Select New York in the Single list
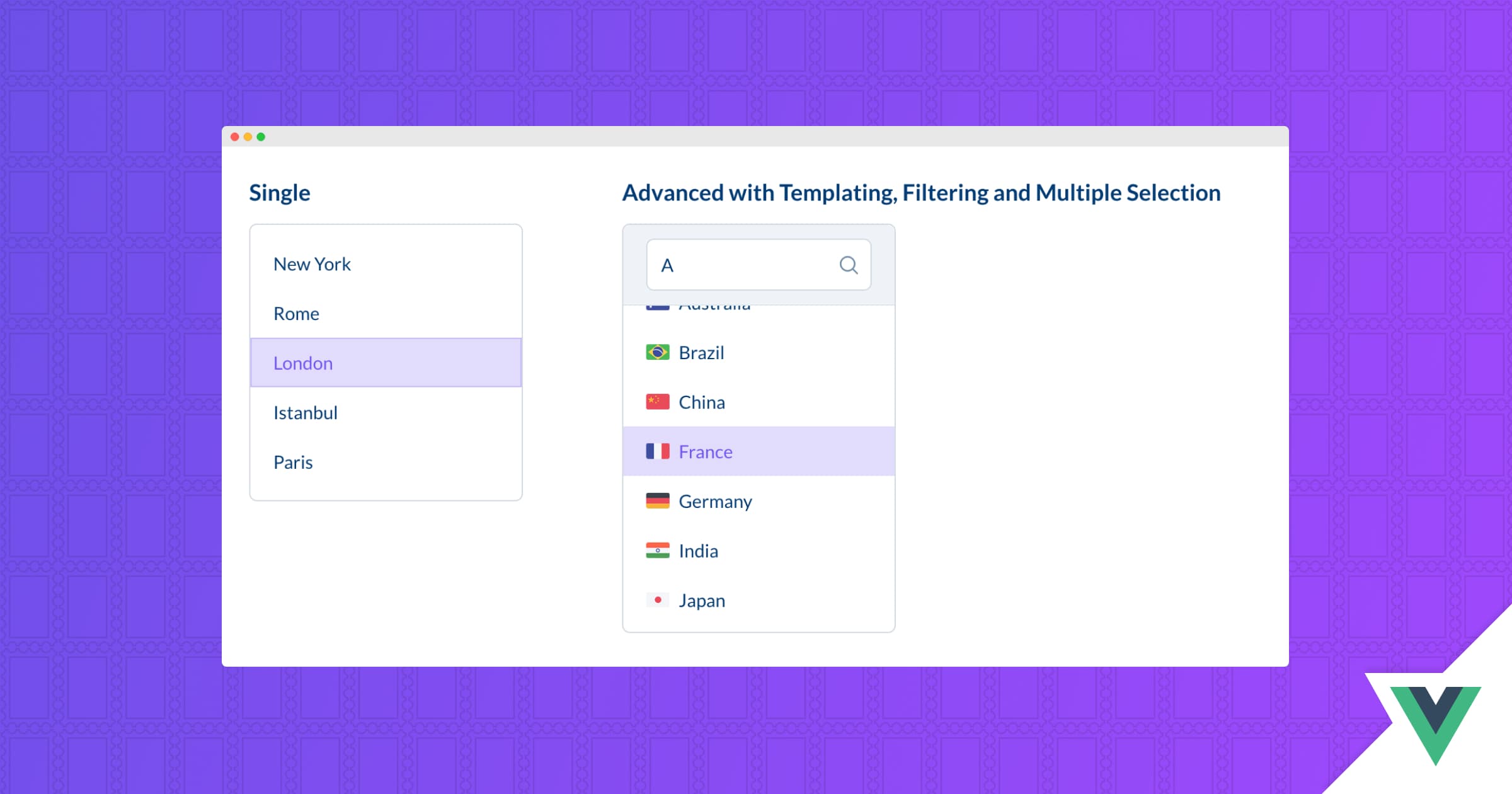 pyautogui.click(x=386, y=264)
